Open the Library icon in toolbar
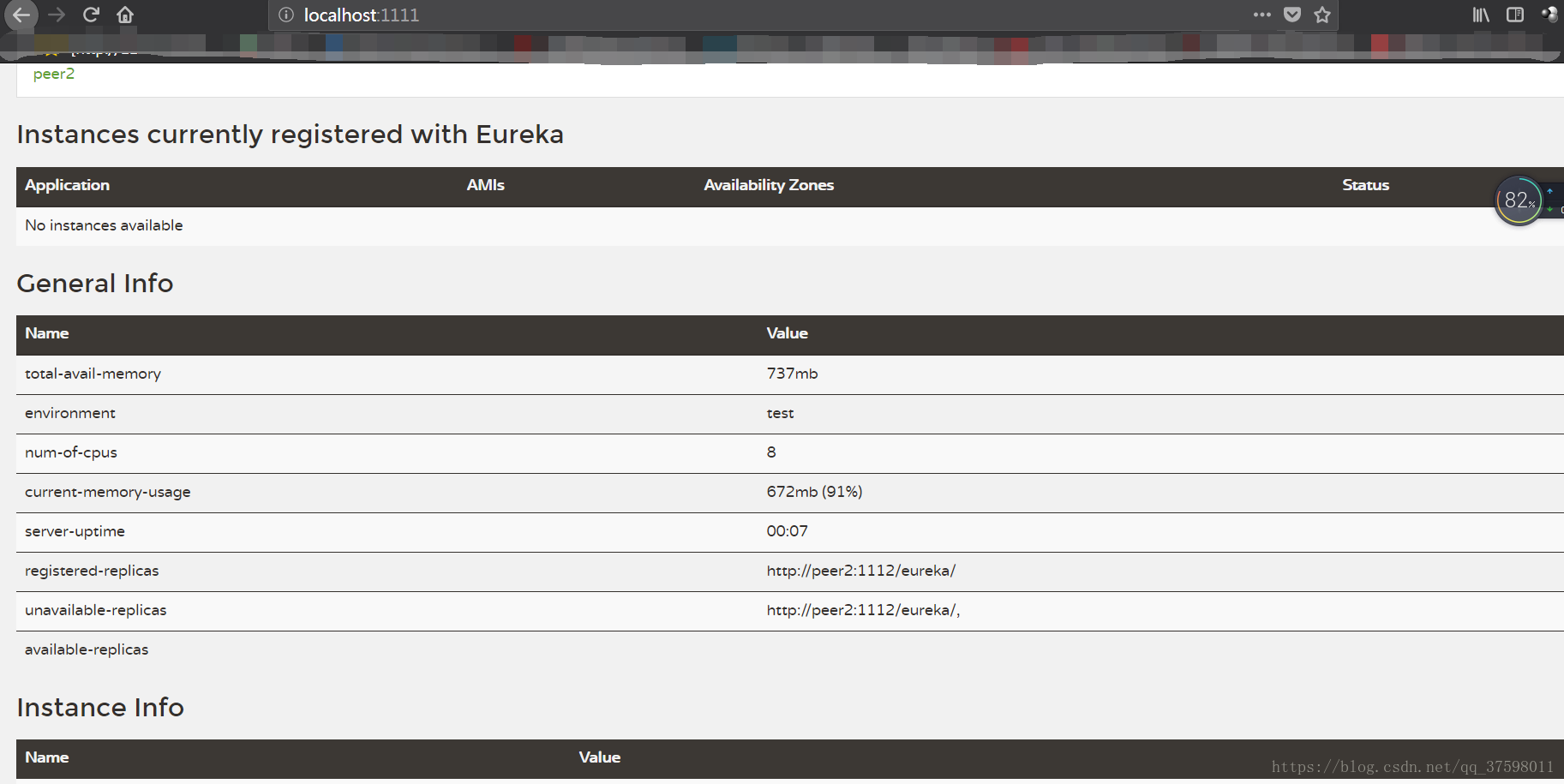This screenshot has height=784, width=1564. click(x=1481, y=15)
